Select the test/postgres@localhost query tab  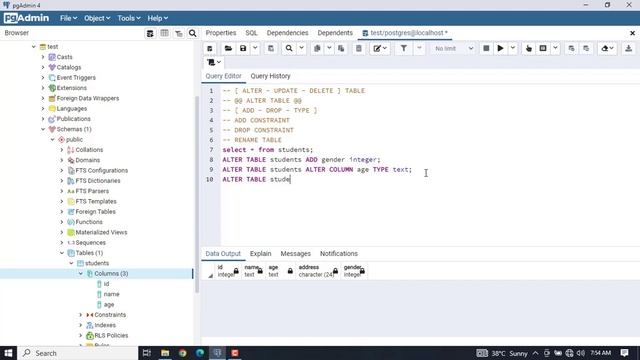pos(405,33)
